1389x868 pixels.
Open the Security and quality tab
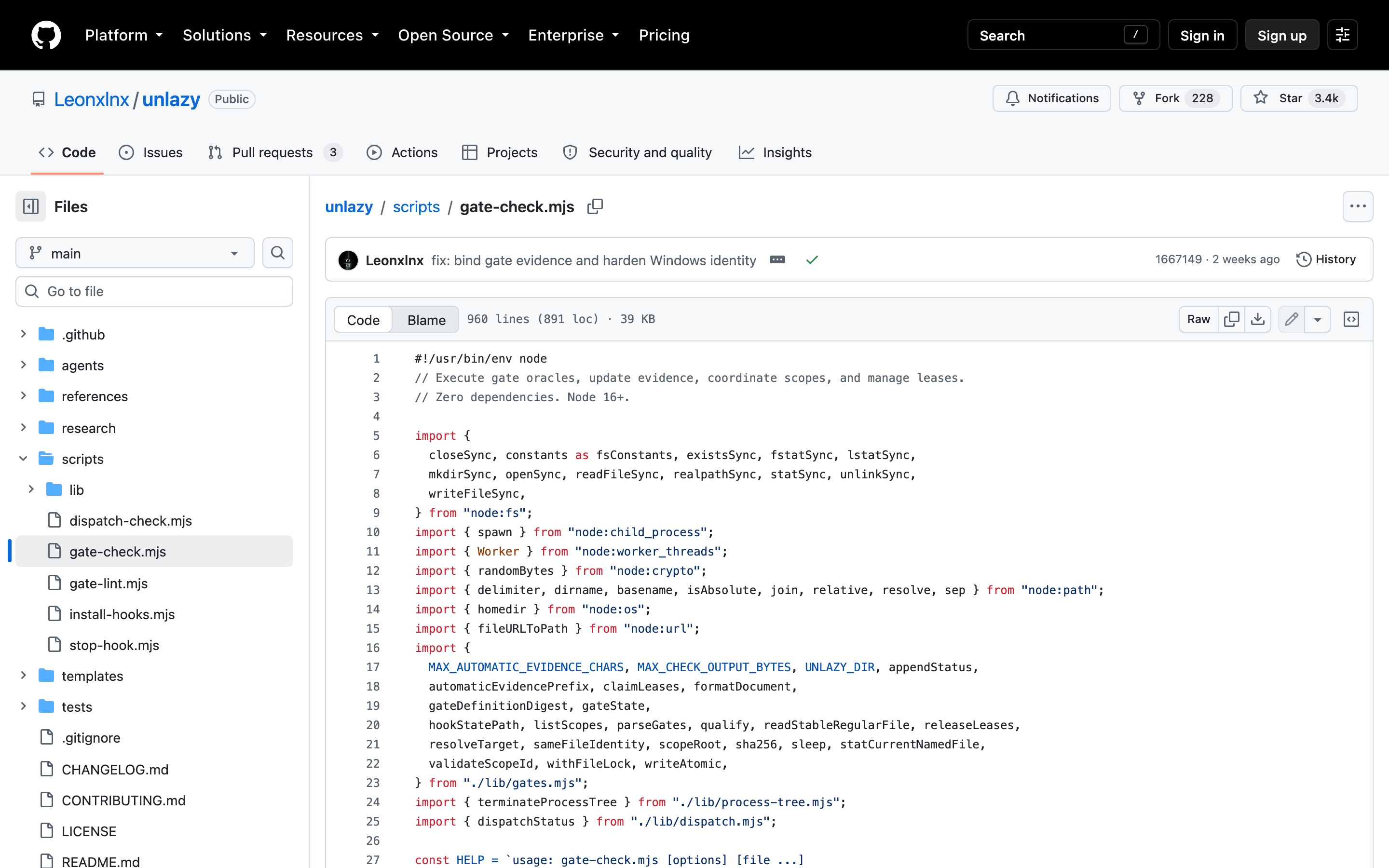tap(637, 153)
